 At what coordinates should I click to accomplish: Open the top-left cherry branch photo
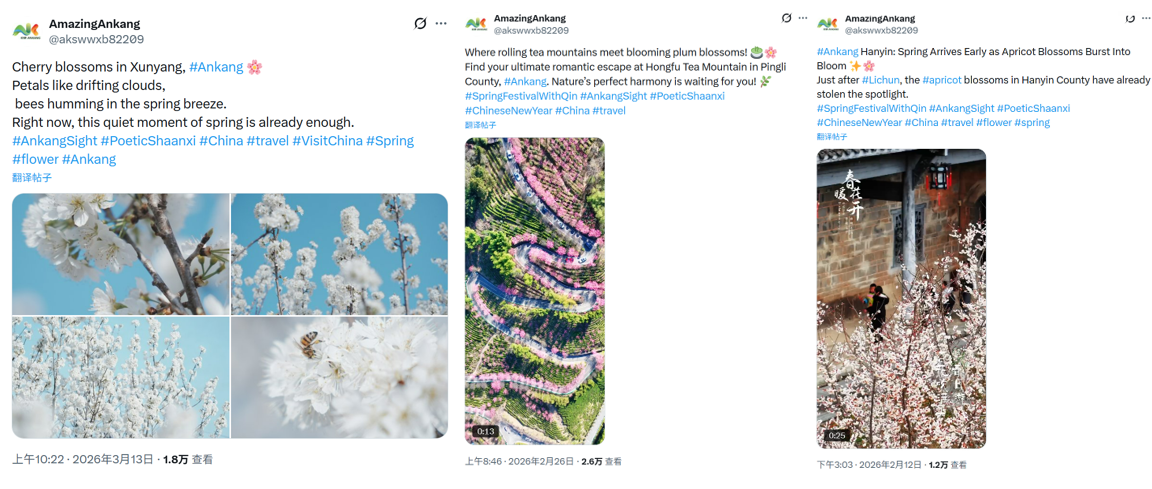click(120, 254)
